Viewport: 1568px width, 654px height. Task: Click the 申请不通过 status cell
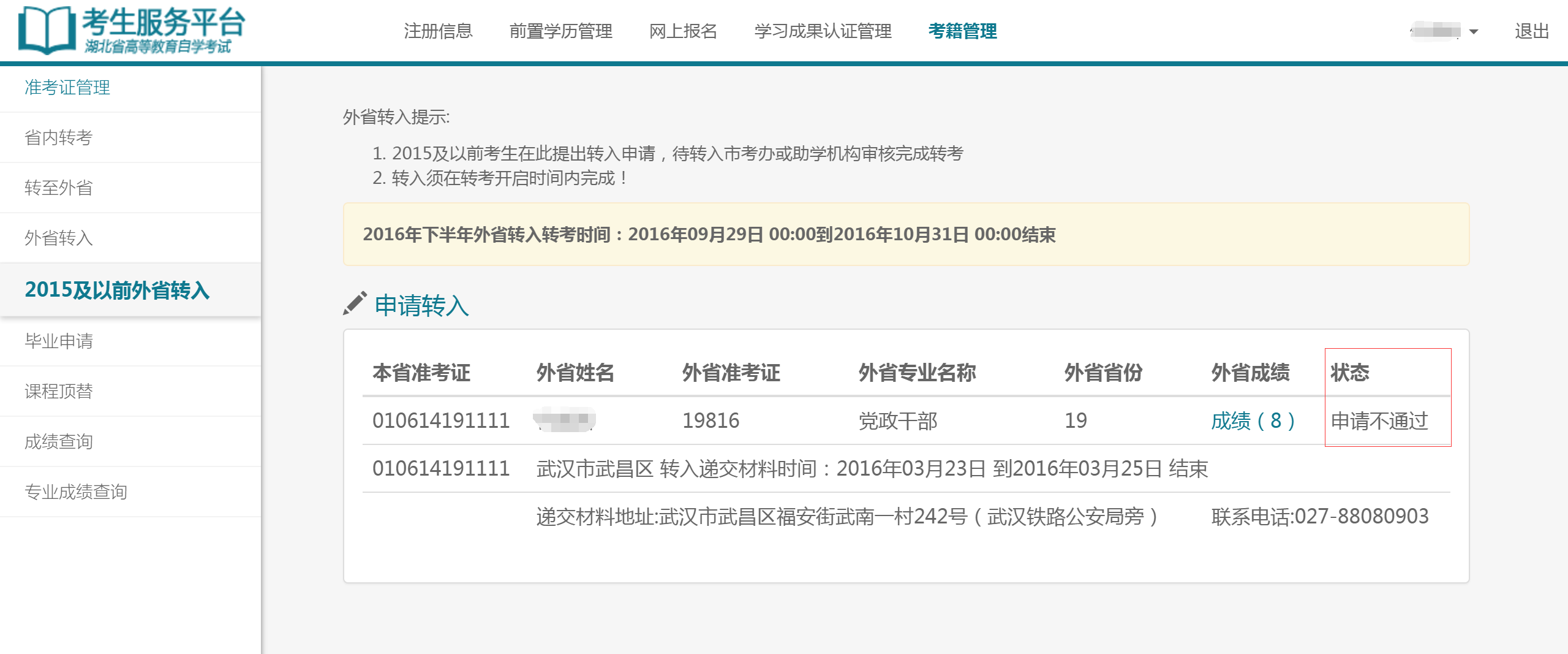pyautogui.click(x=1379, y=420)
